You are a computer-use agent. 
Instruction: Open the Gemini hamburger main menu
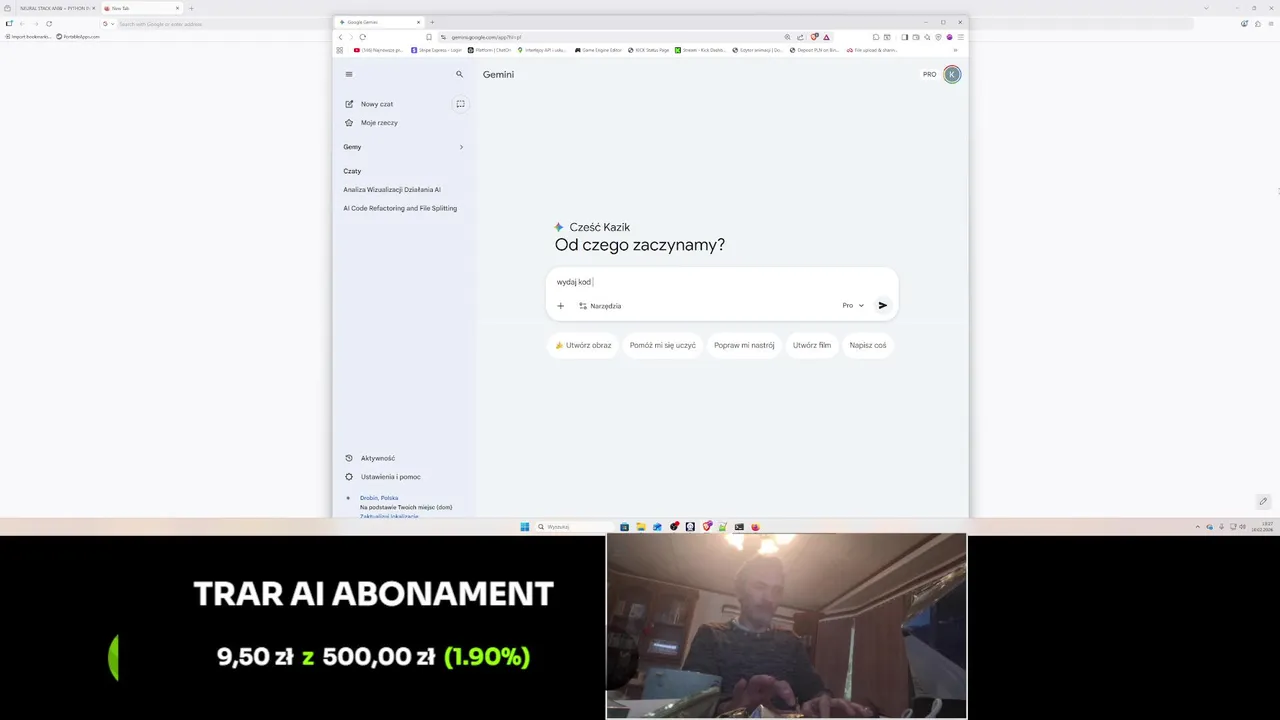(x=349, y=74)
